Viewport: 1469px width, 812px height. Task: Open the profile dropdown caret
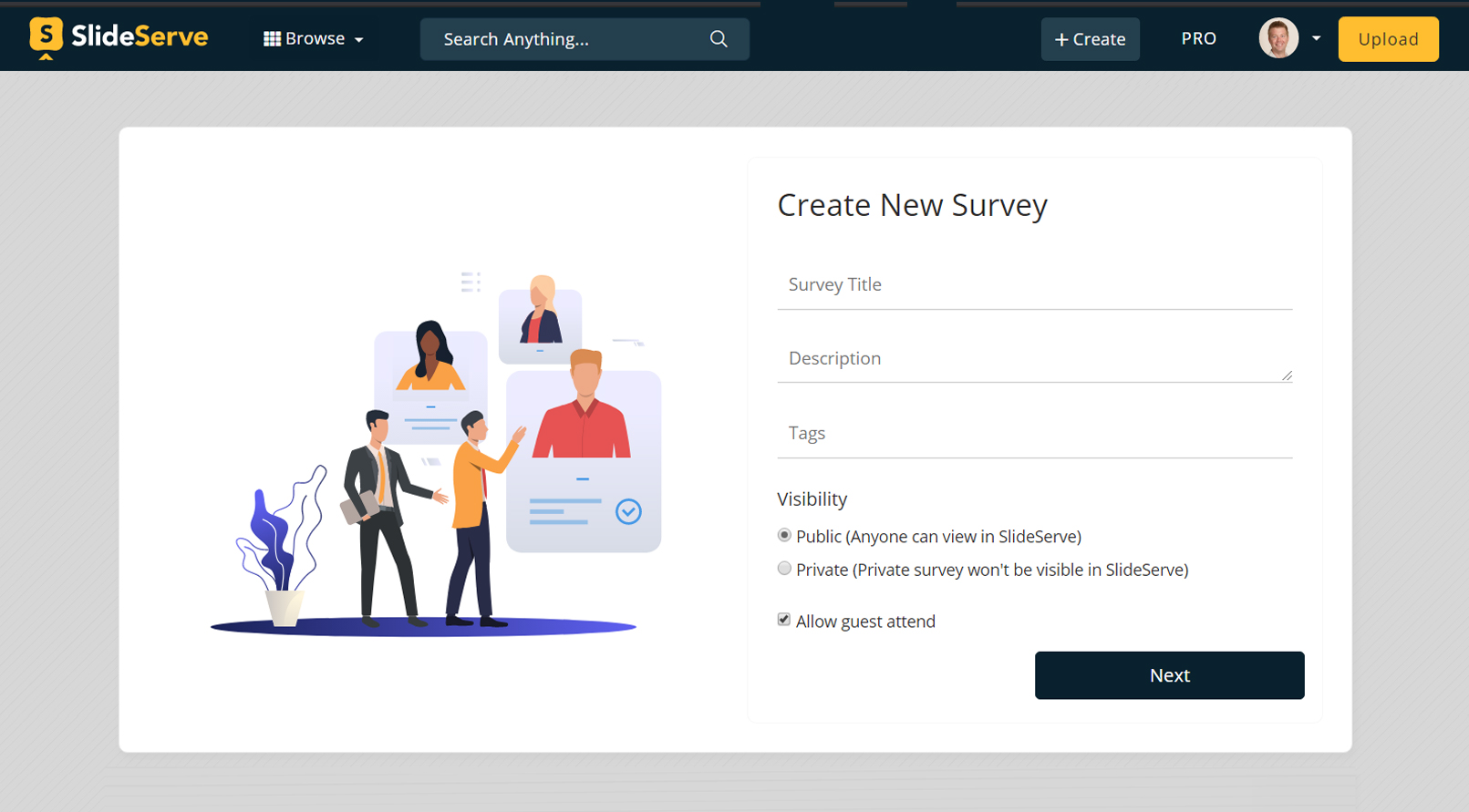[1316, 38]
